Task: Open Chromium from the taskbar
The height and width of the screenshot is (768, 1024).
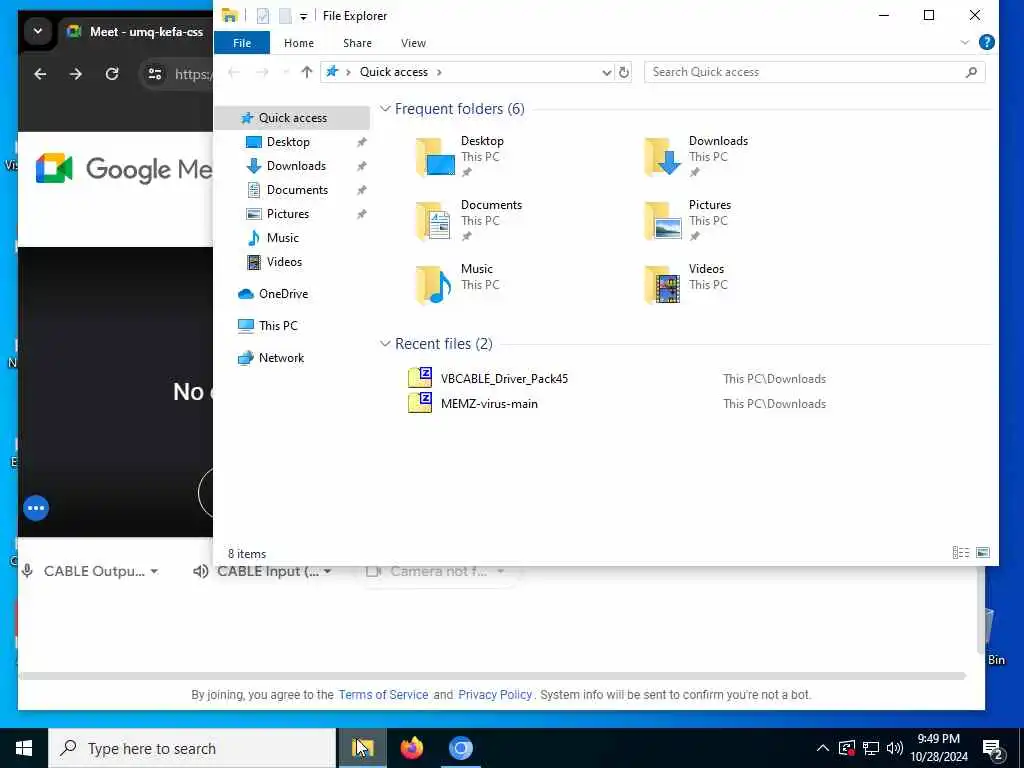Action: tap(460, 748)
